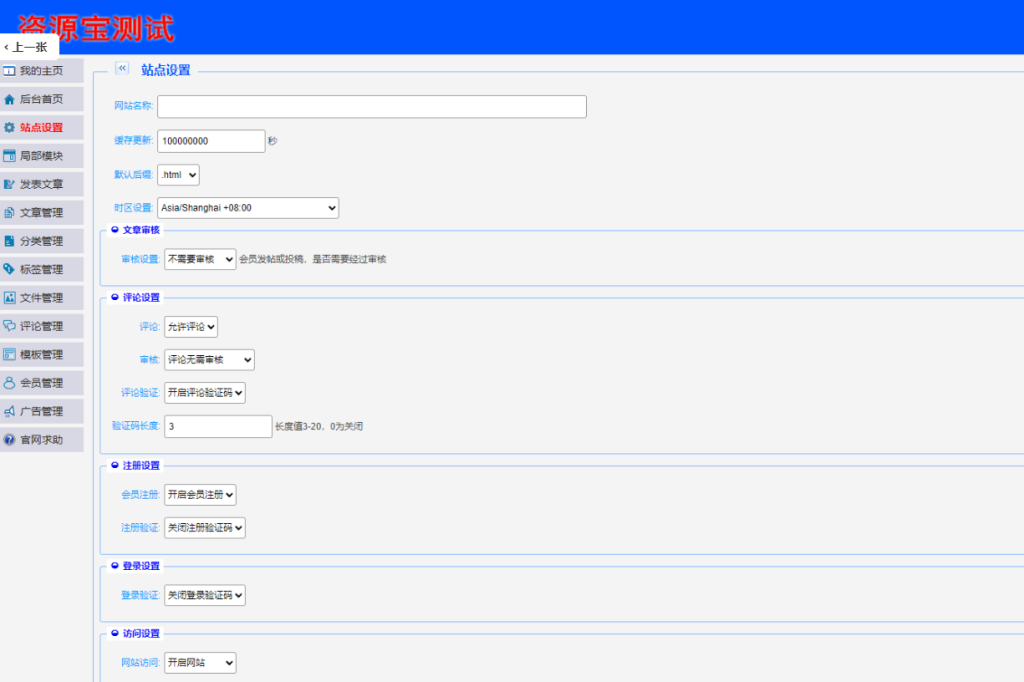The height and width of the screenshot is (682, 1024).
Task: Open the 评论验证 dropdown
Action: pyautogui.click(x=204, y=393)
